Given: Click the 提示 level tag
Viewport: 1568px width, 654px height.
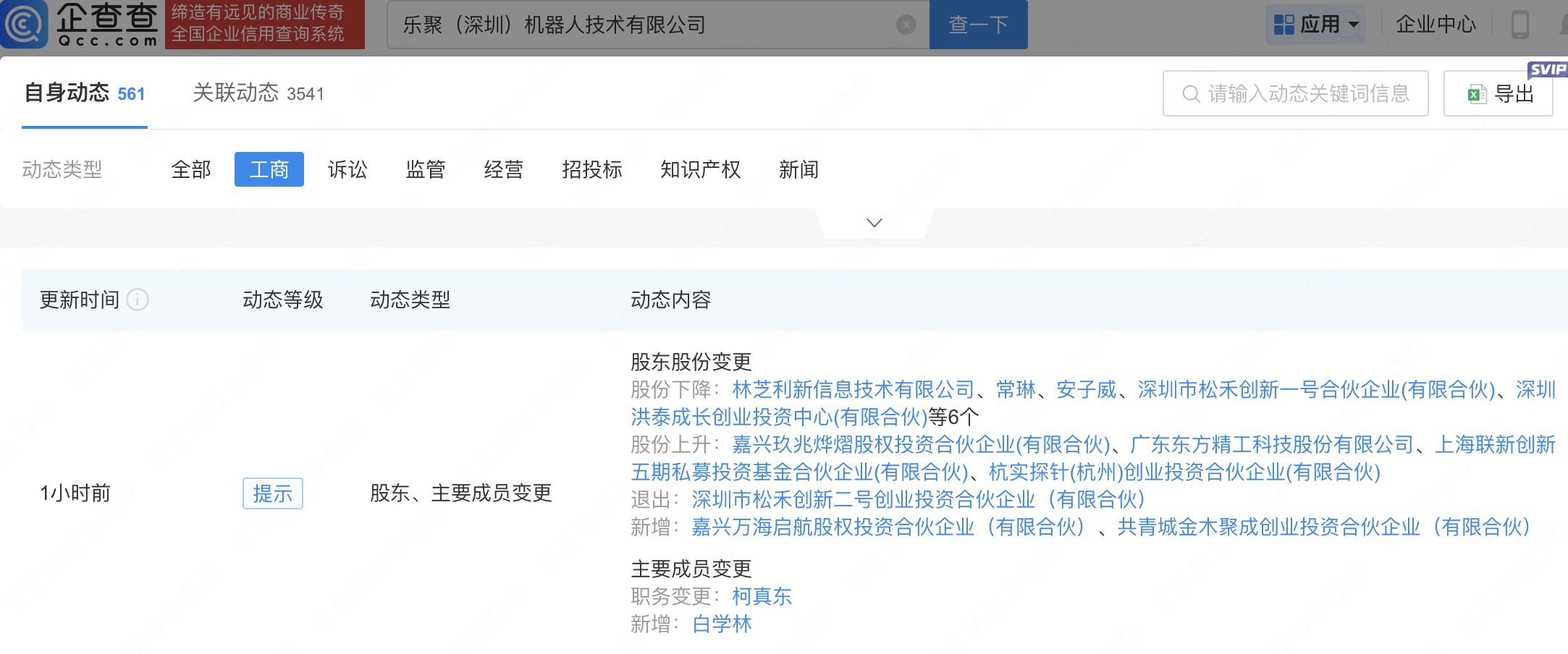Looking at the screenshot, I should [273, 493].
